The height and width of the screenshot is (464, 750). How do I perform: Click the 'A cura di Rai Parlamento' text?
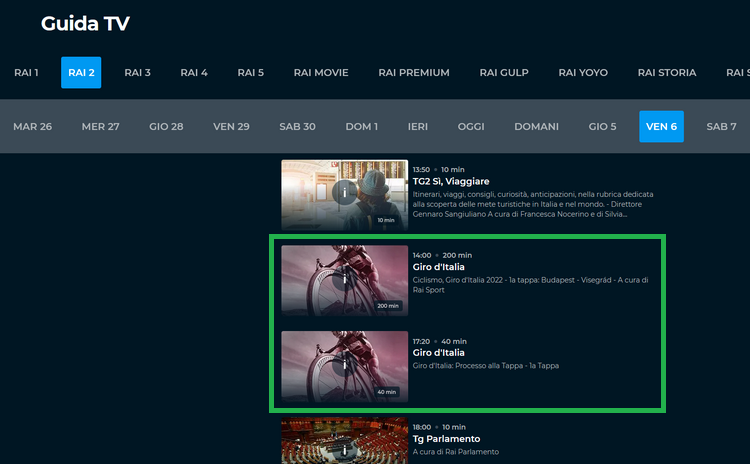point(456,452)
